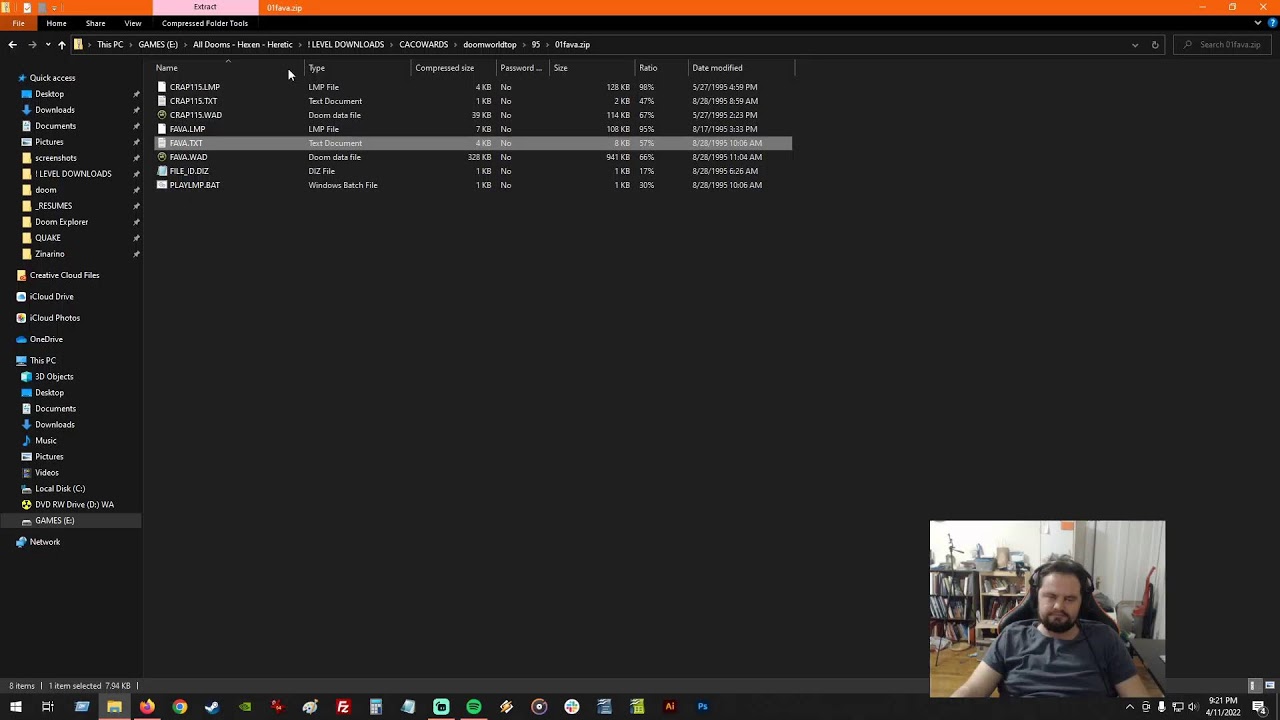The height and width of the screenshot is (720, 1280).
Task: Open the volume control in system tray
Action: click(1192, 707)
